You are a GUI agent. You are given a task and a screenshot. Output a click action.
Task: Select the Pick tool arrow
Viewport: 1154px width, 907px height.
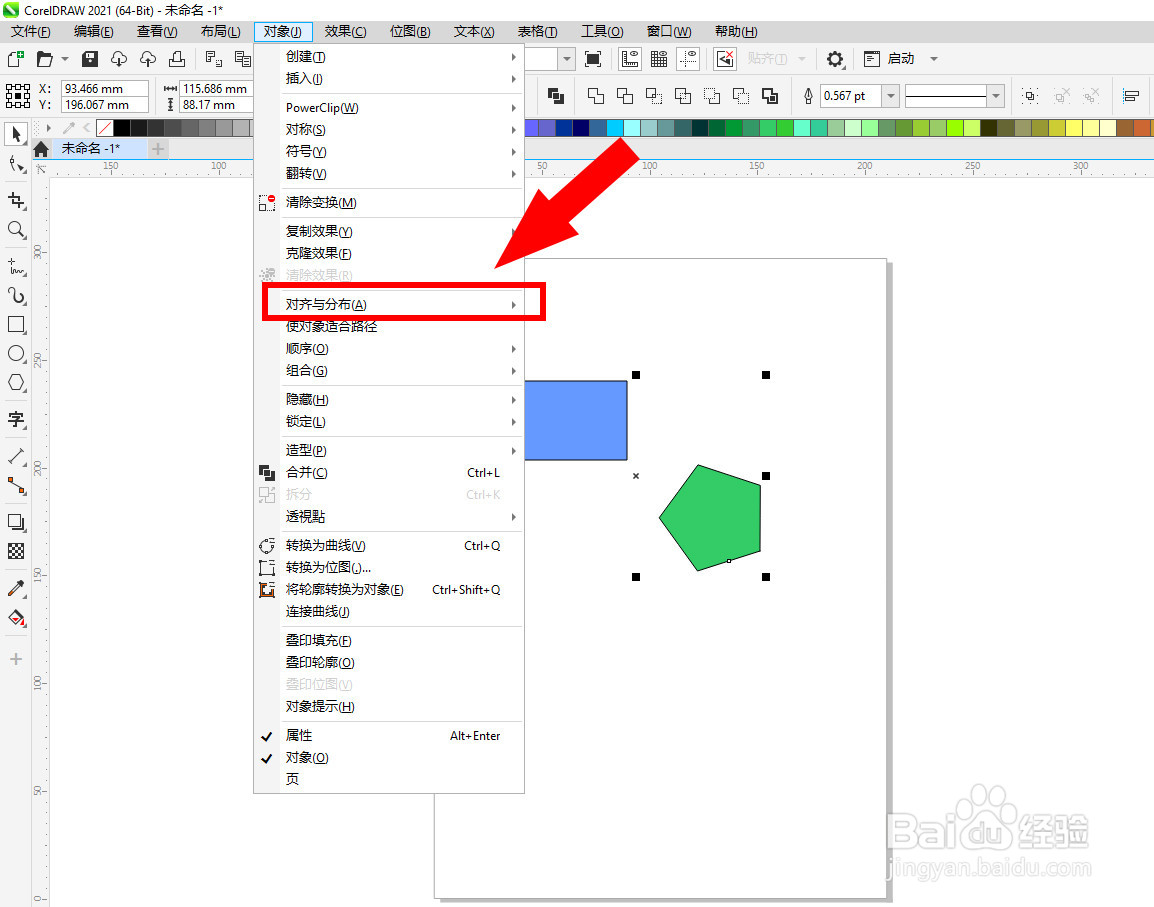(15, 134)
